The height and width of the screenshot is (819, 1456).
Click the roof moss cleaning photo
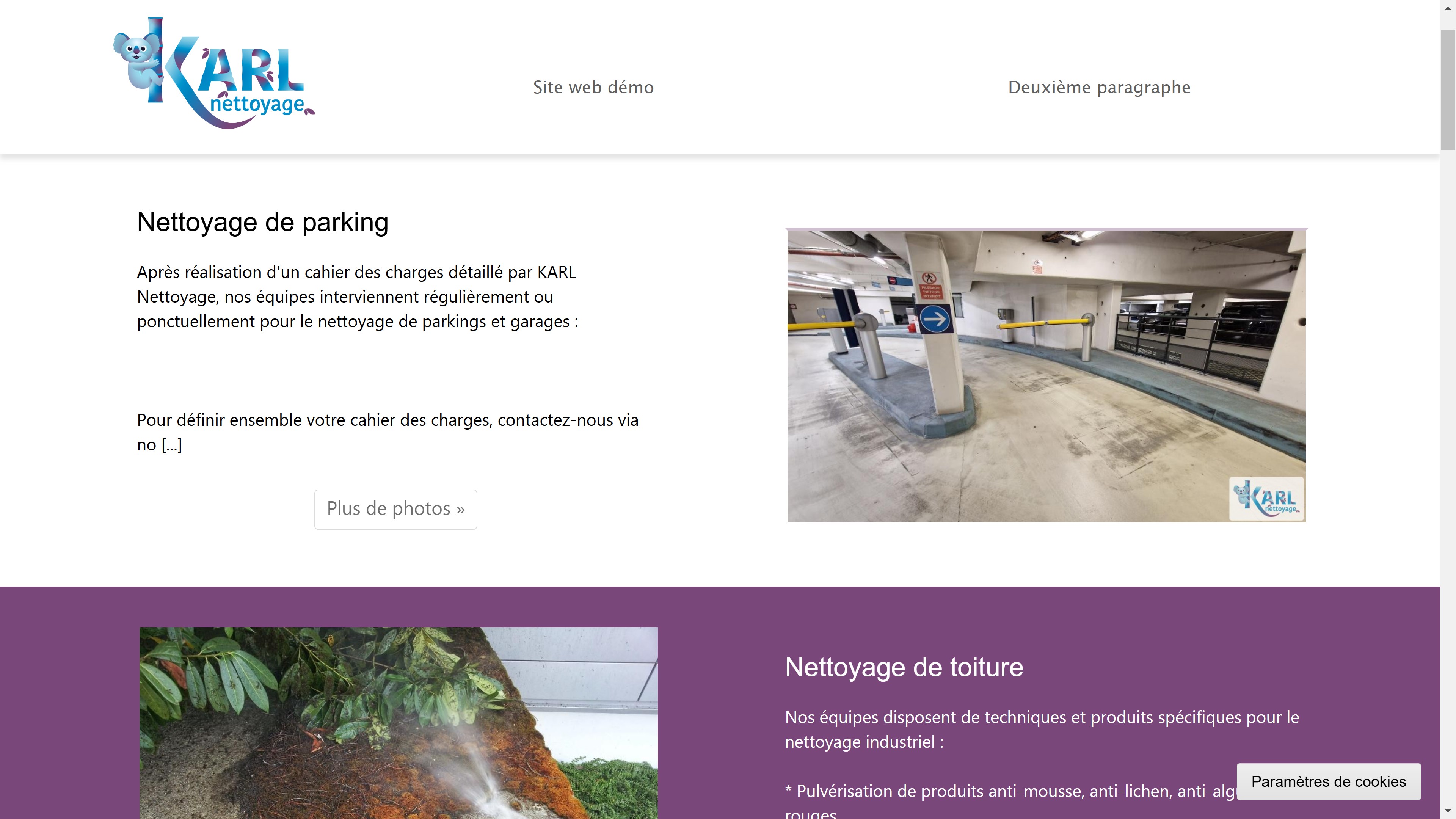coord(399,723)
